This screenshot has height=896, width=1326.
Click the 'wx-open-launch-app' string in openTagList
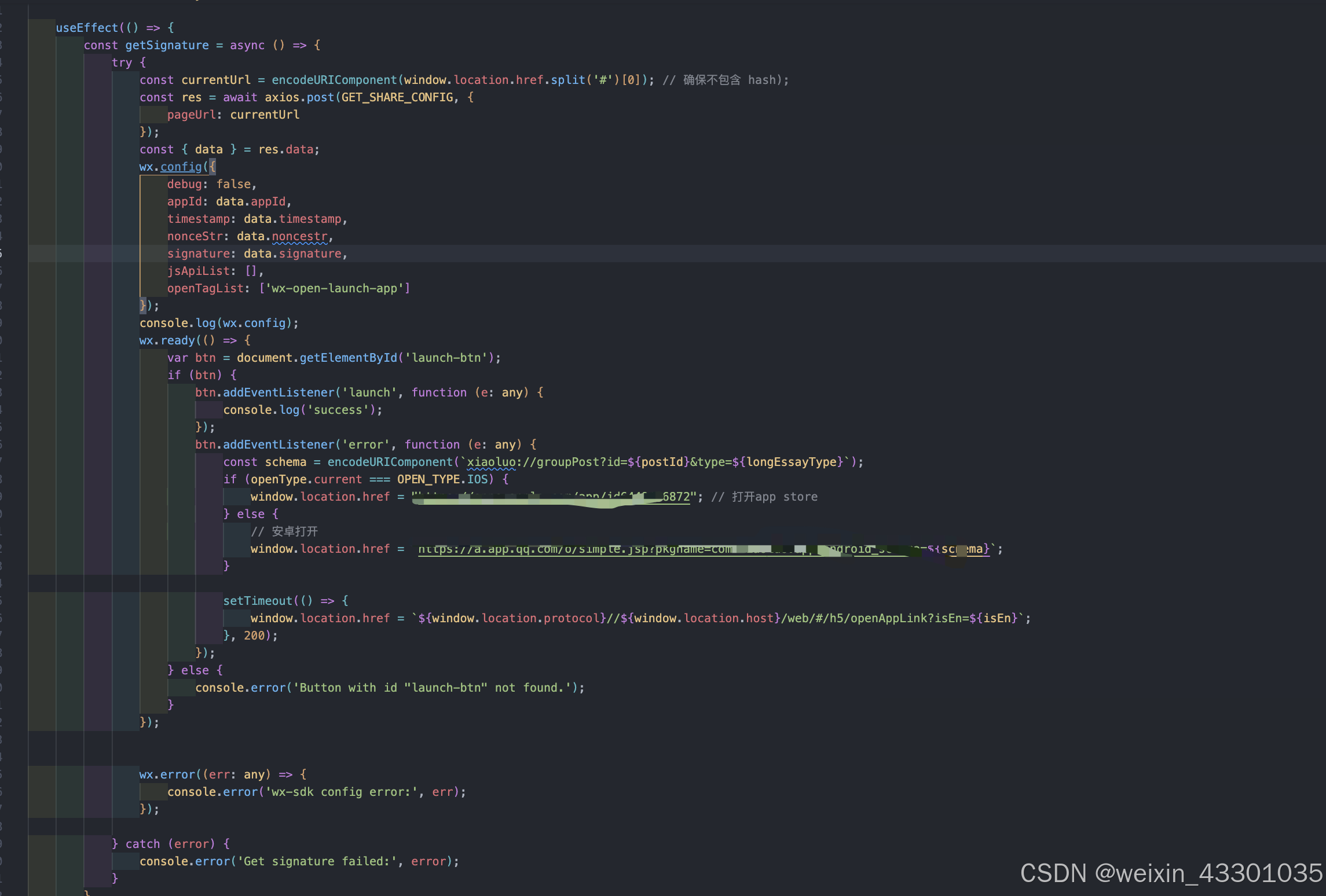[x=334, y=288]
